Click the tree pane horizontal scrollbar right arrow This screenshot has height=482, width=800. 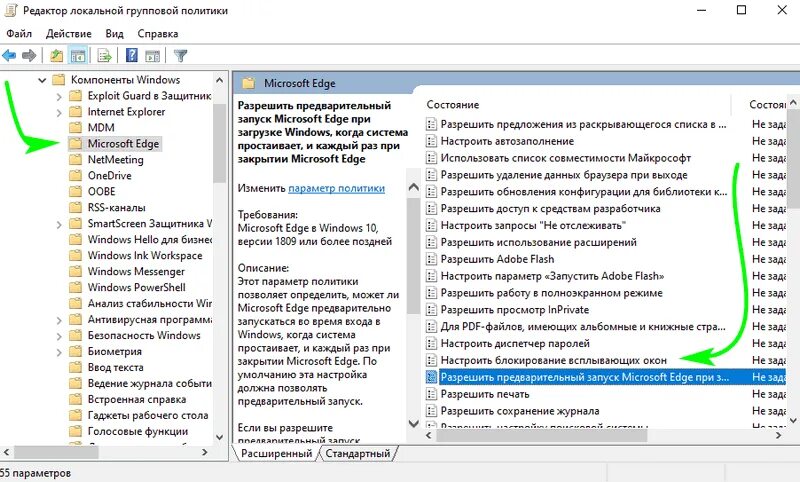point(205,452)
